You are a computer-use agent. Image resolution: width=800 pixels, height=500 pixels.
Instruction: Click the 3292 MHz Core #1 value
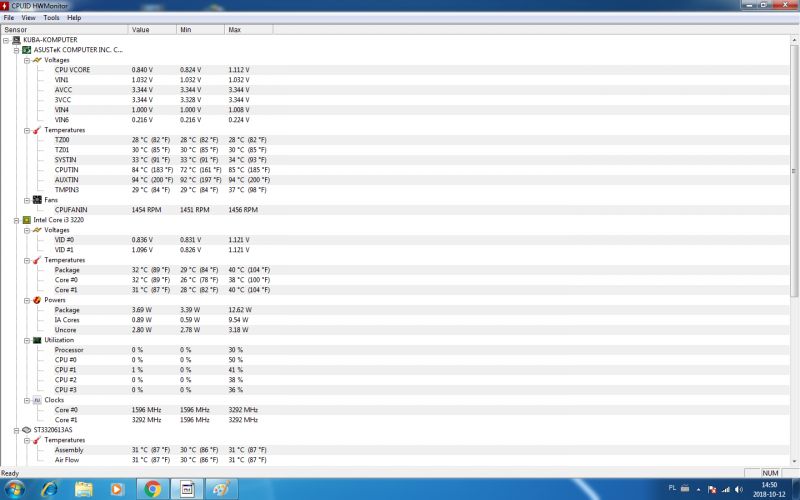pos(146,420)
